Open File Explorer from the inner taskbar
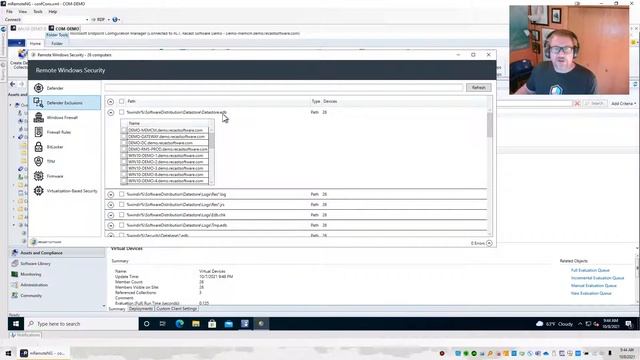 (196, 324)
